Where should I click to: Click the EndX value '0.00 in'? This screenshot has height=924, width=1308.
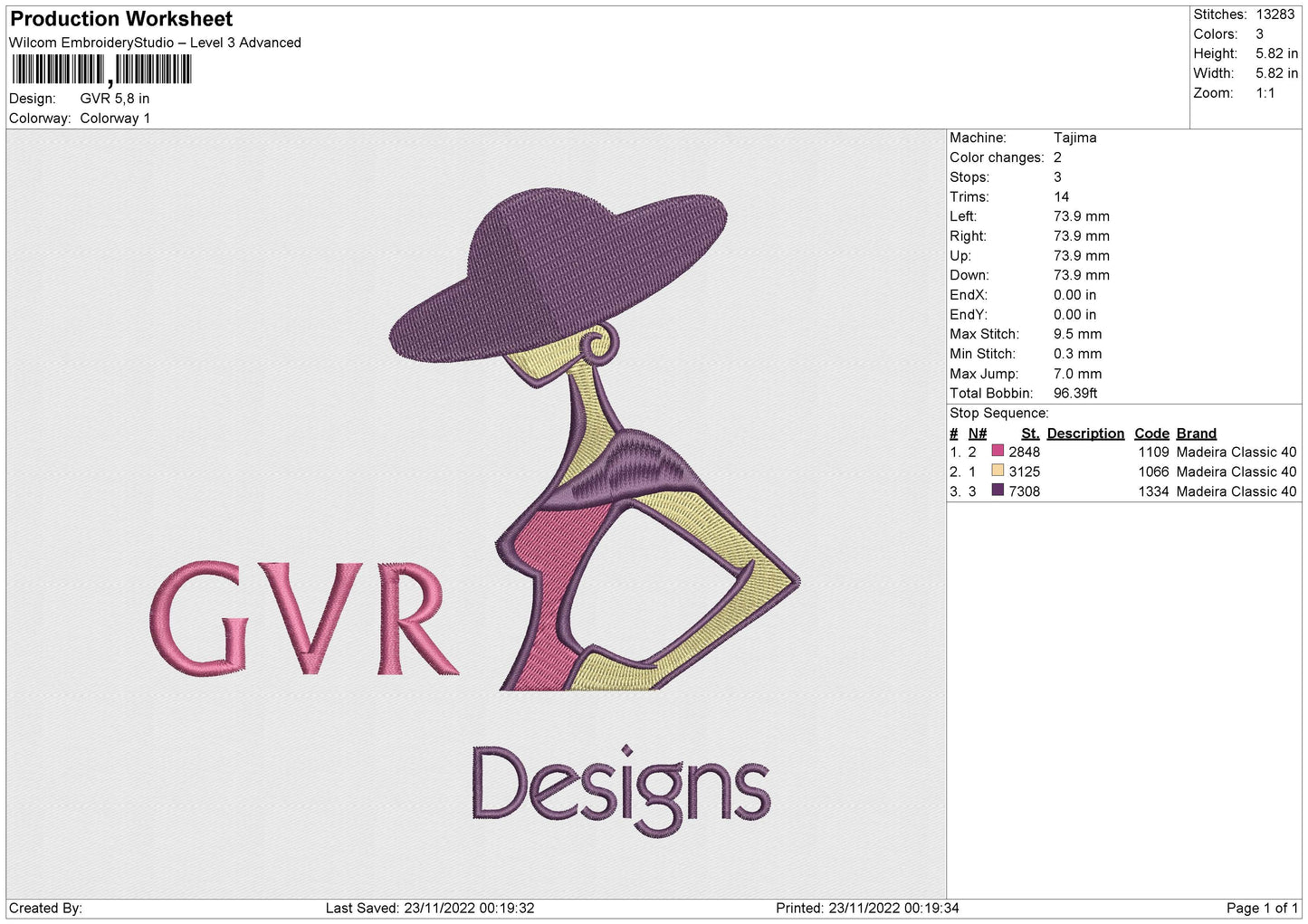point(1074,295)
